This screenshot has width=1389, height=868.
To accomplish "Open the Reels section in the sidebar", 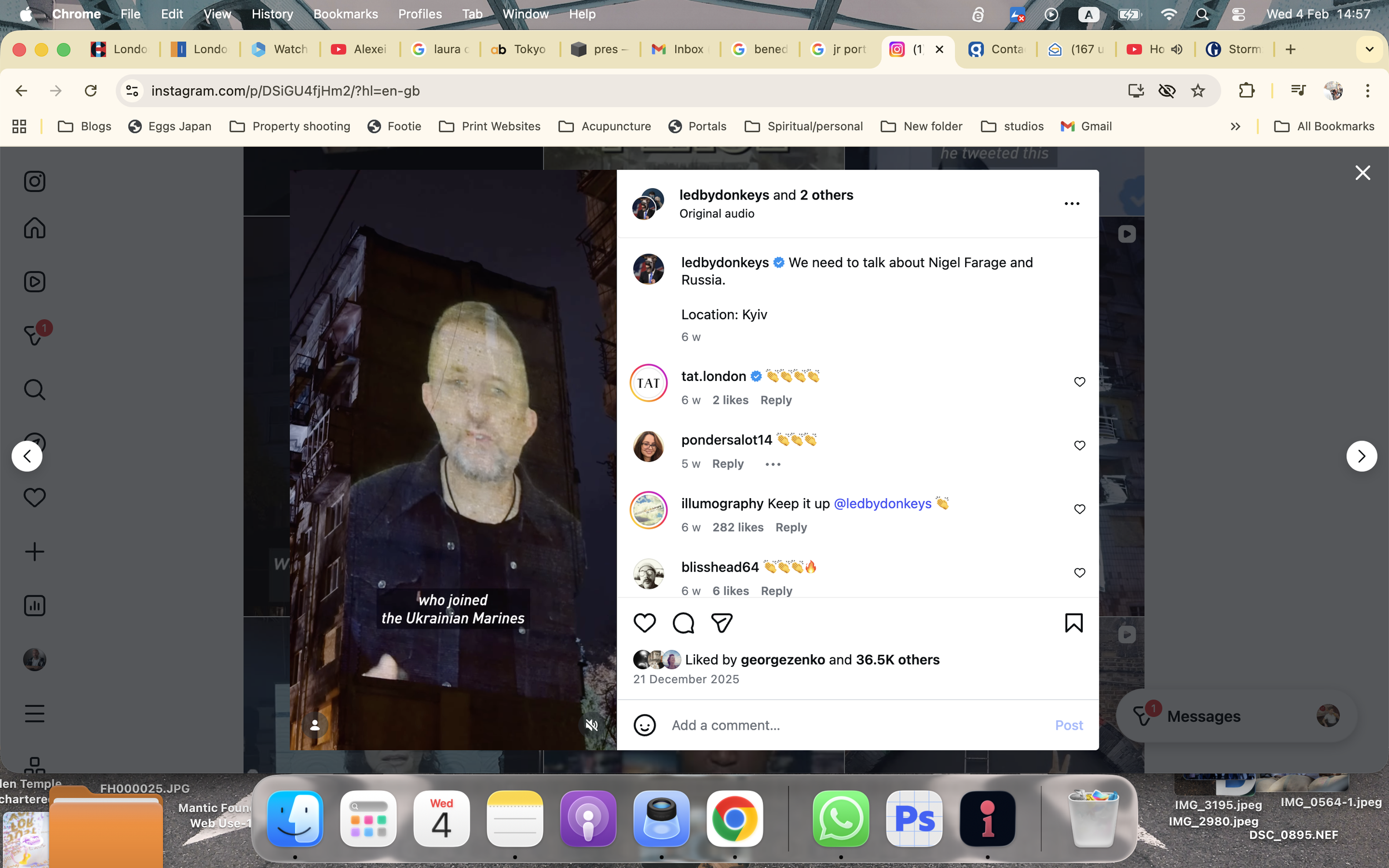I will (x=34, y=282).
